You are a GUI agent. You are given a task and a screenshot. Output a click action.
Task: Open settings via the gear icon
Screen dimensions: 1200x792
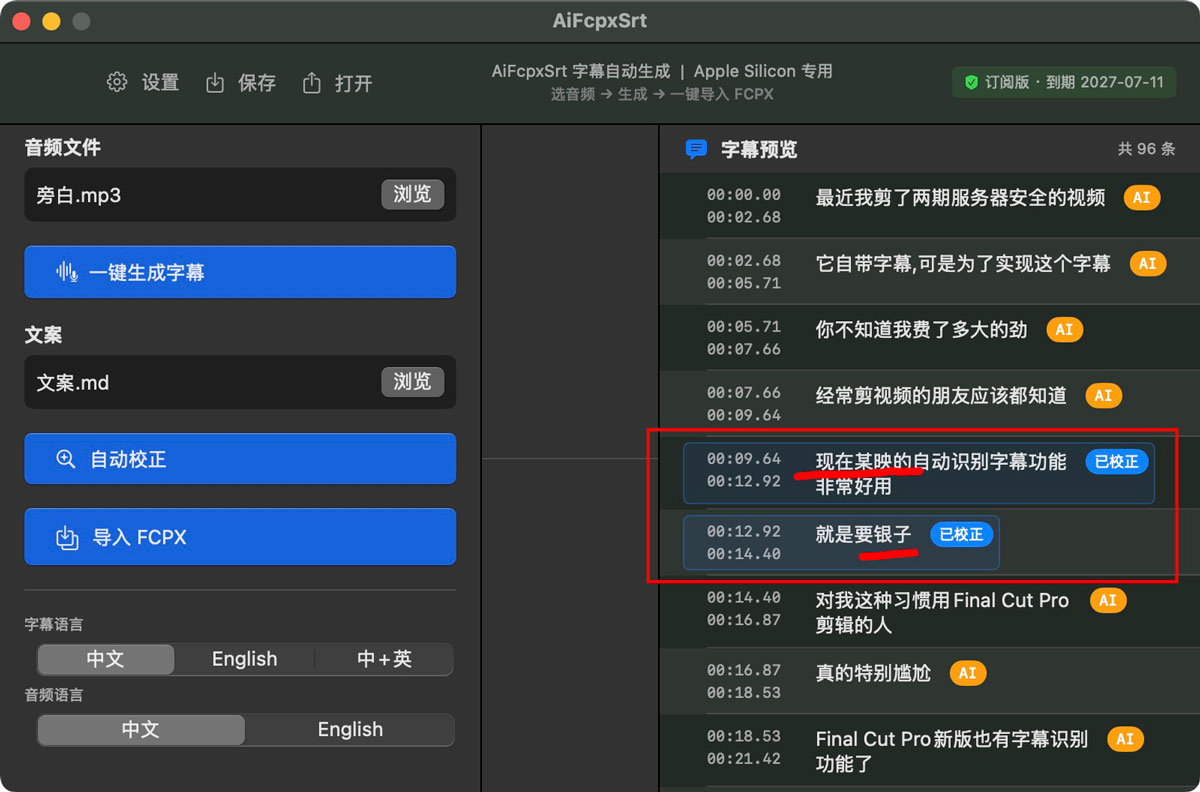coord(117,82)
